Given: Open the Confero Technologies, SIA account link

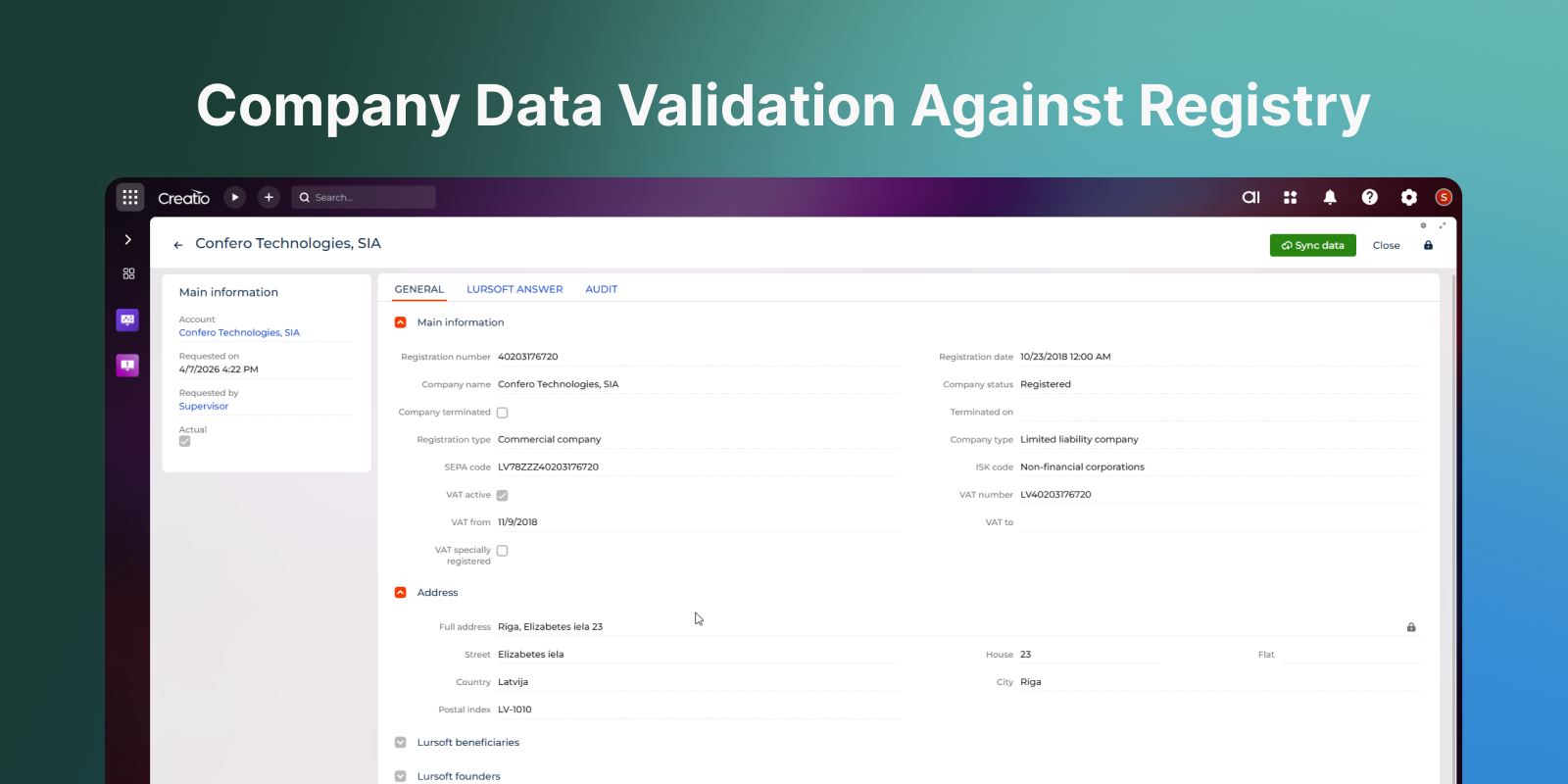Looking at the screenshot, I should [x=239, y=333].
